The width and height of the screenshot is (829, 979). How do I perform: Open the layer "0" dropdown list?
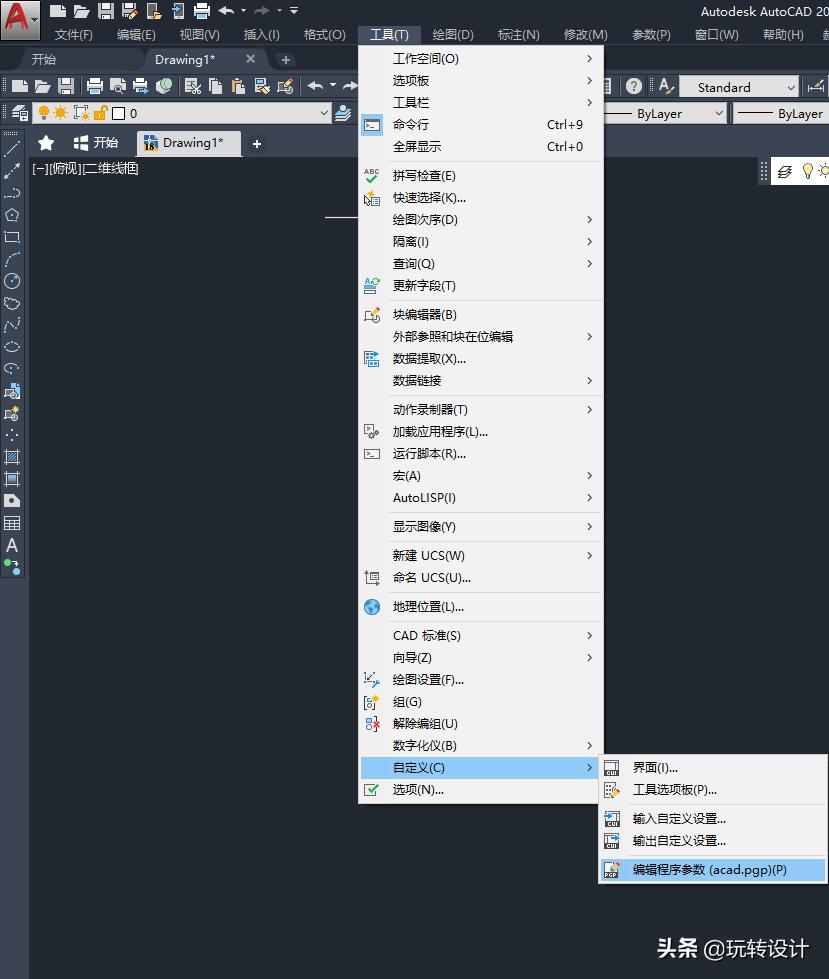(x=326, y=111)
